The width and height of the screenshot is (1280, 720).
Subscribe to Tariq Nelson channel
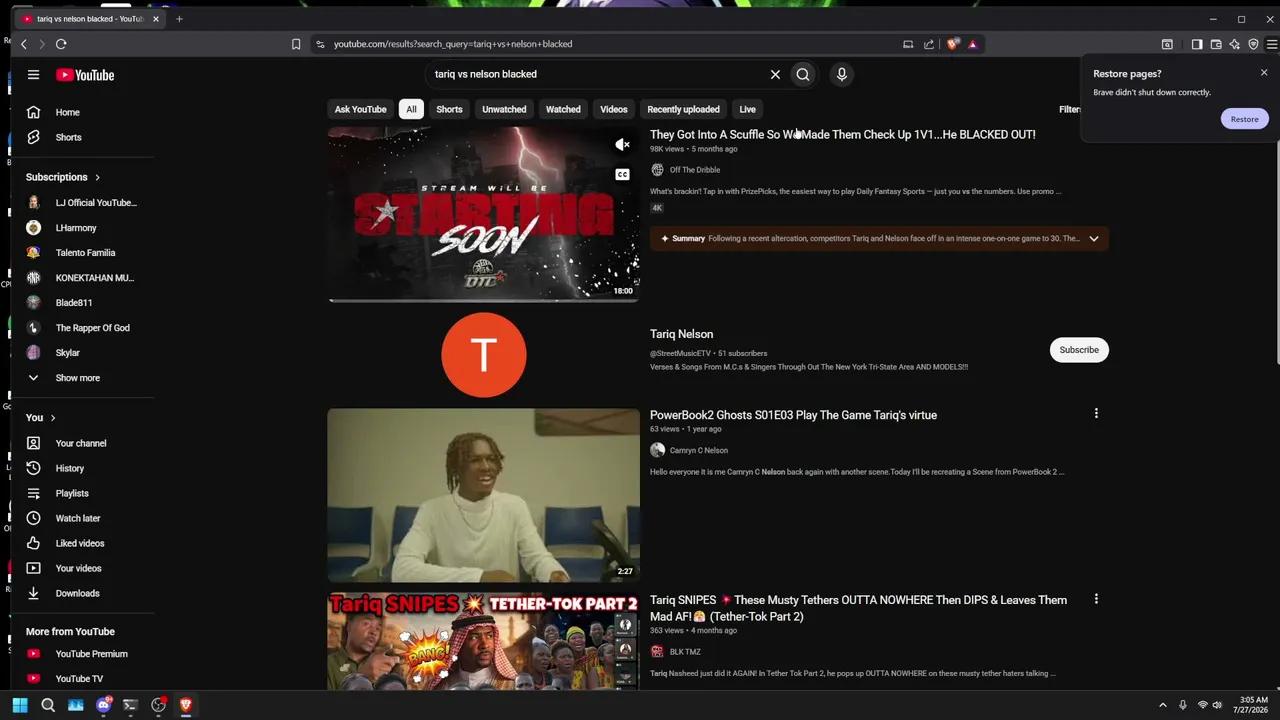1079,350
